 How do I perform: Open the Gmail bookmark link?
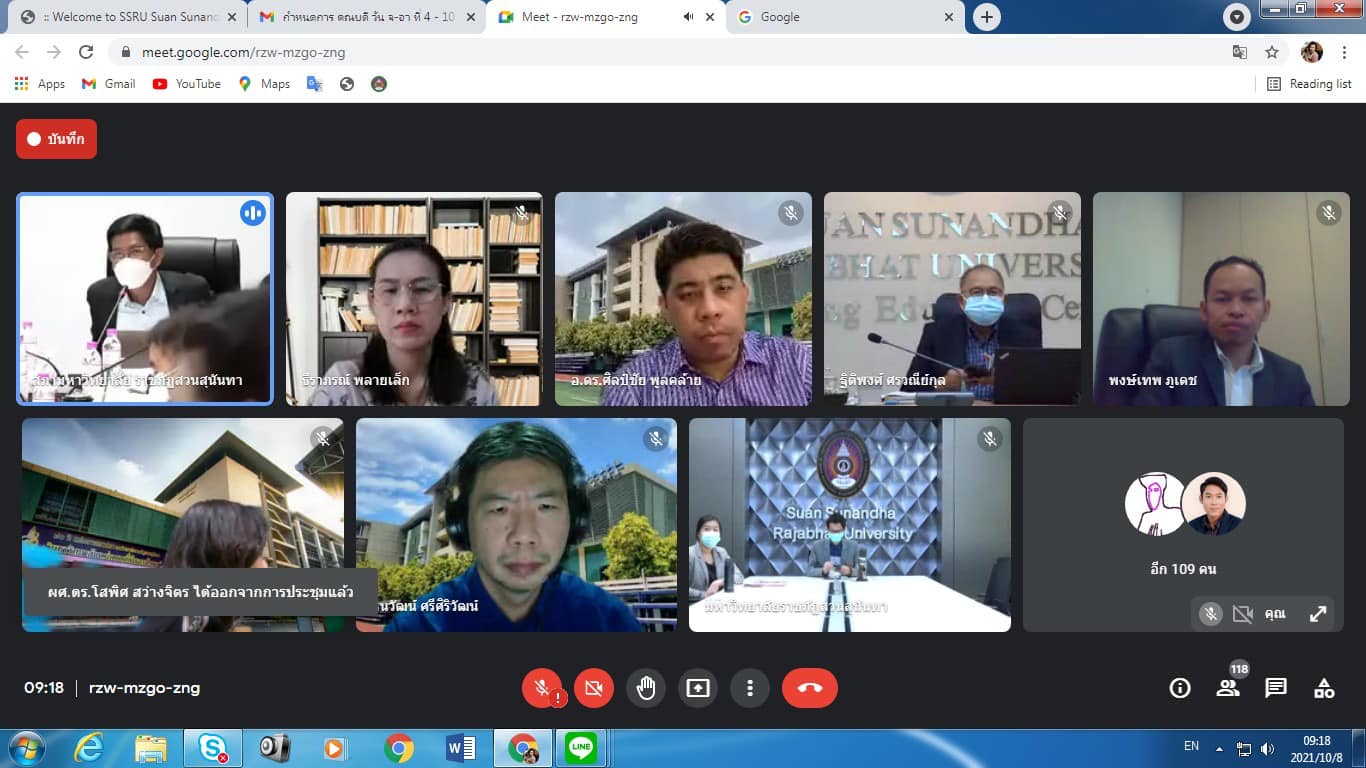coord(109,84)
